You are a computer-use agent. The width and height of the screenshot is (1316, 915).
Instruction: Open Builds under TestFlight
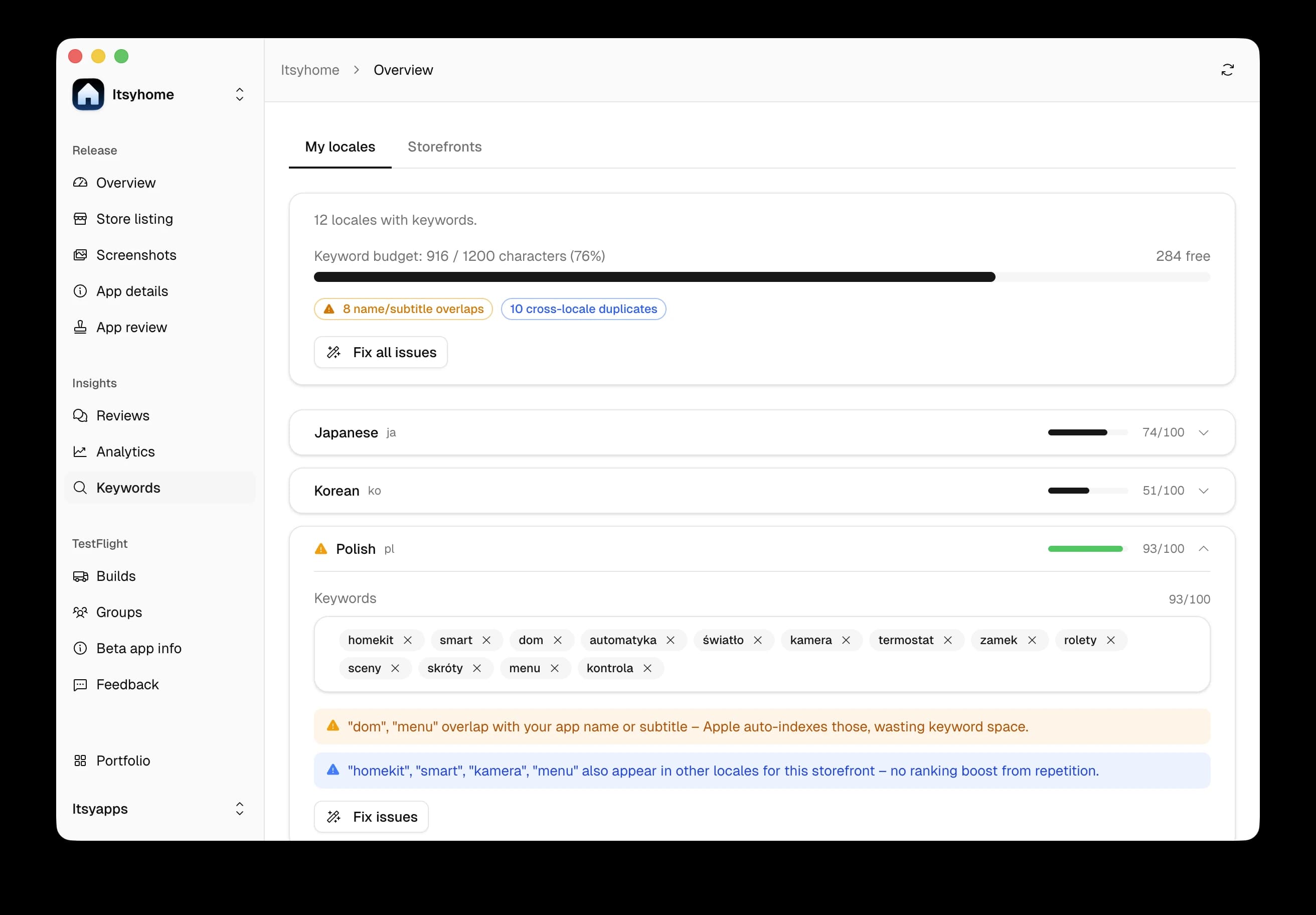(x=116, y=576)
